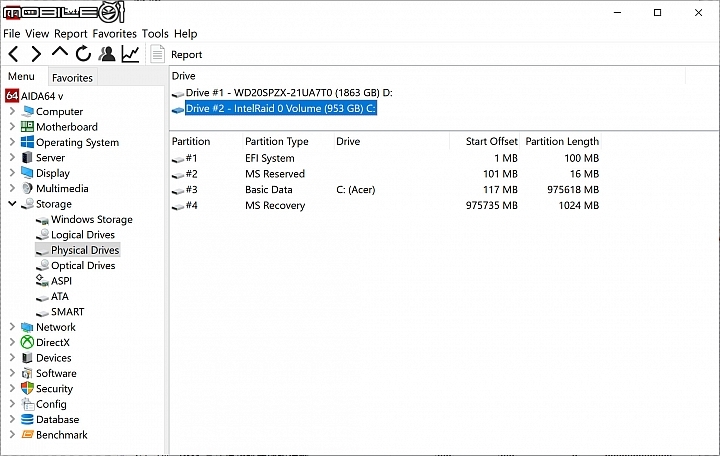This screenshot has height=456, width=720.
Task: Expand the Benchmark tree node
Action: click(x=12, y=434)
